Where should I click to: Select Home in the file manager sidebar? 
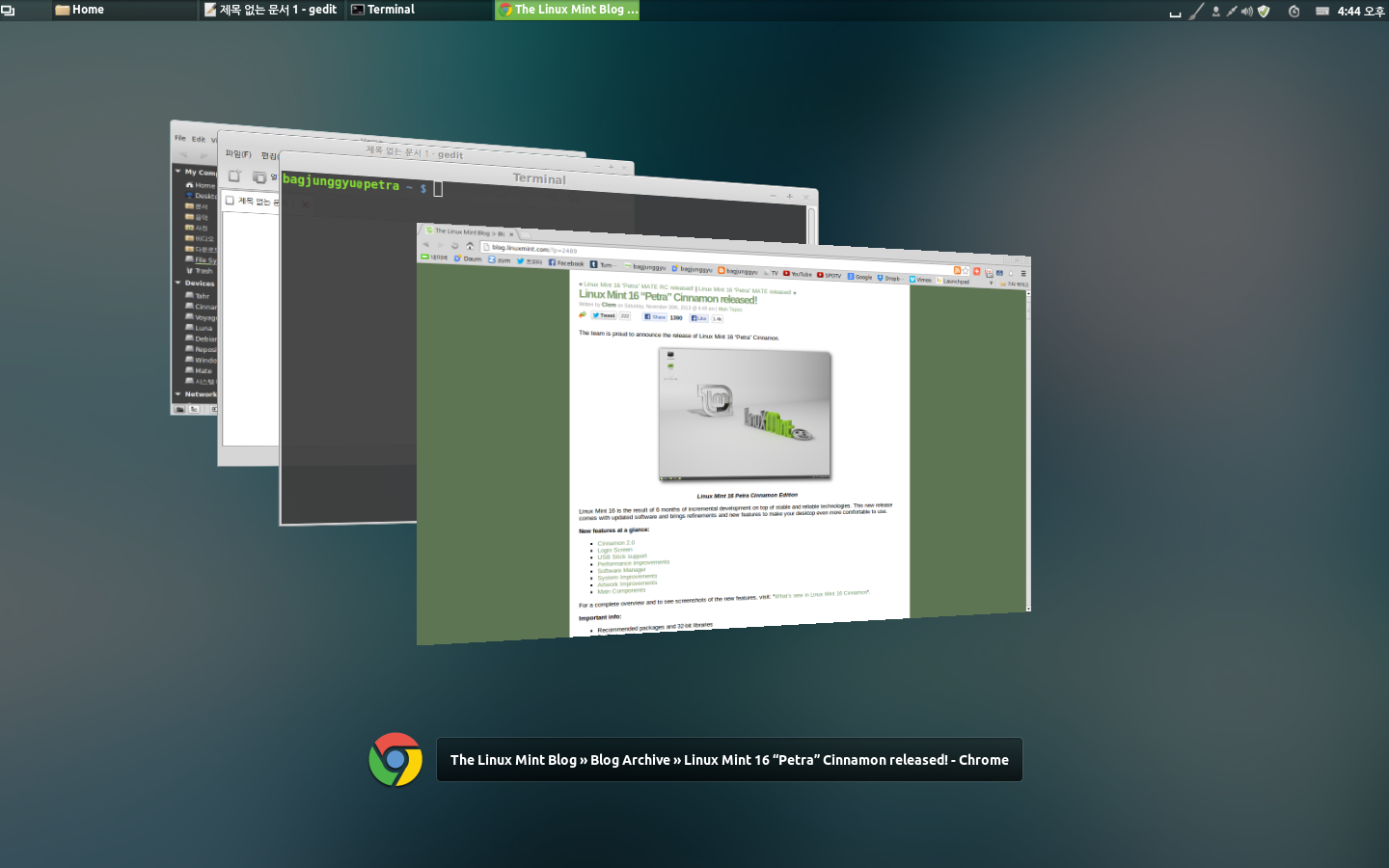click(201, 185)
